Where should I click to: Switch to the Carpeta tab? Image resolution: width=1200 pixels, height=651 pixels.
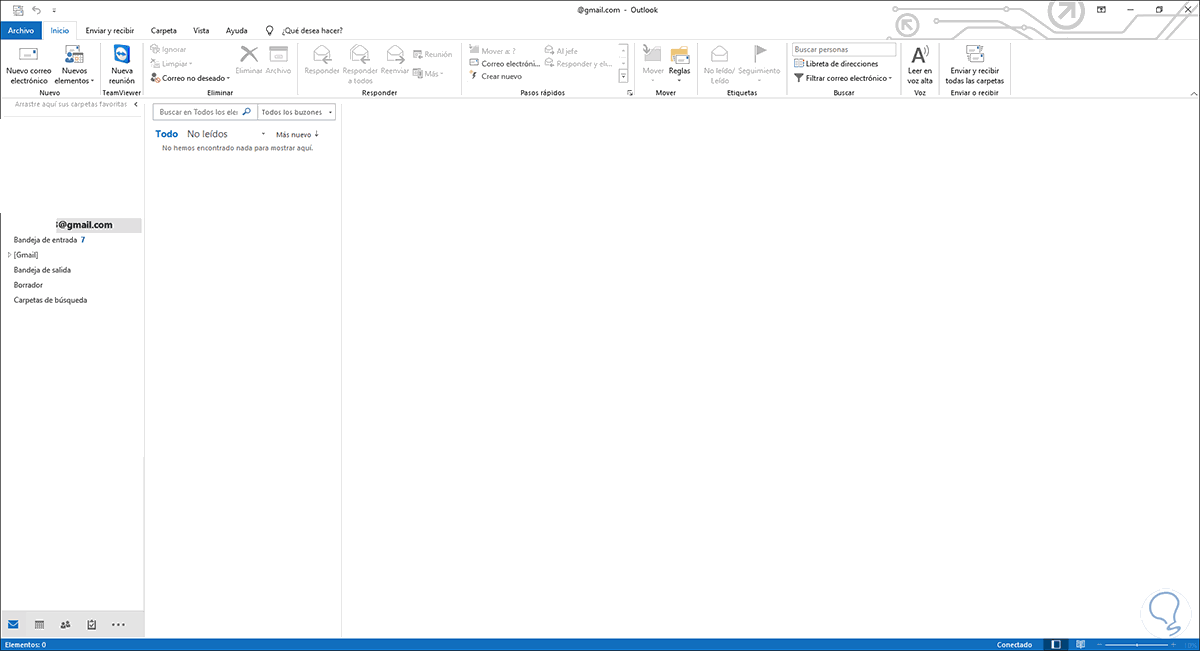163,31
